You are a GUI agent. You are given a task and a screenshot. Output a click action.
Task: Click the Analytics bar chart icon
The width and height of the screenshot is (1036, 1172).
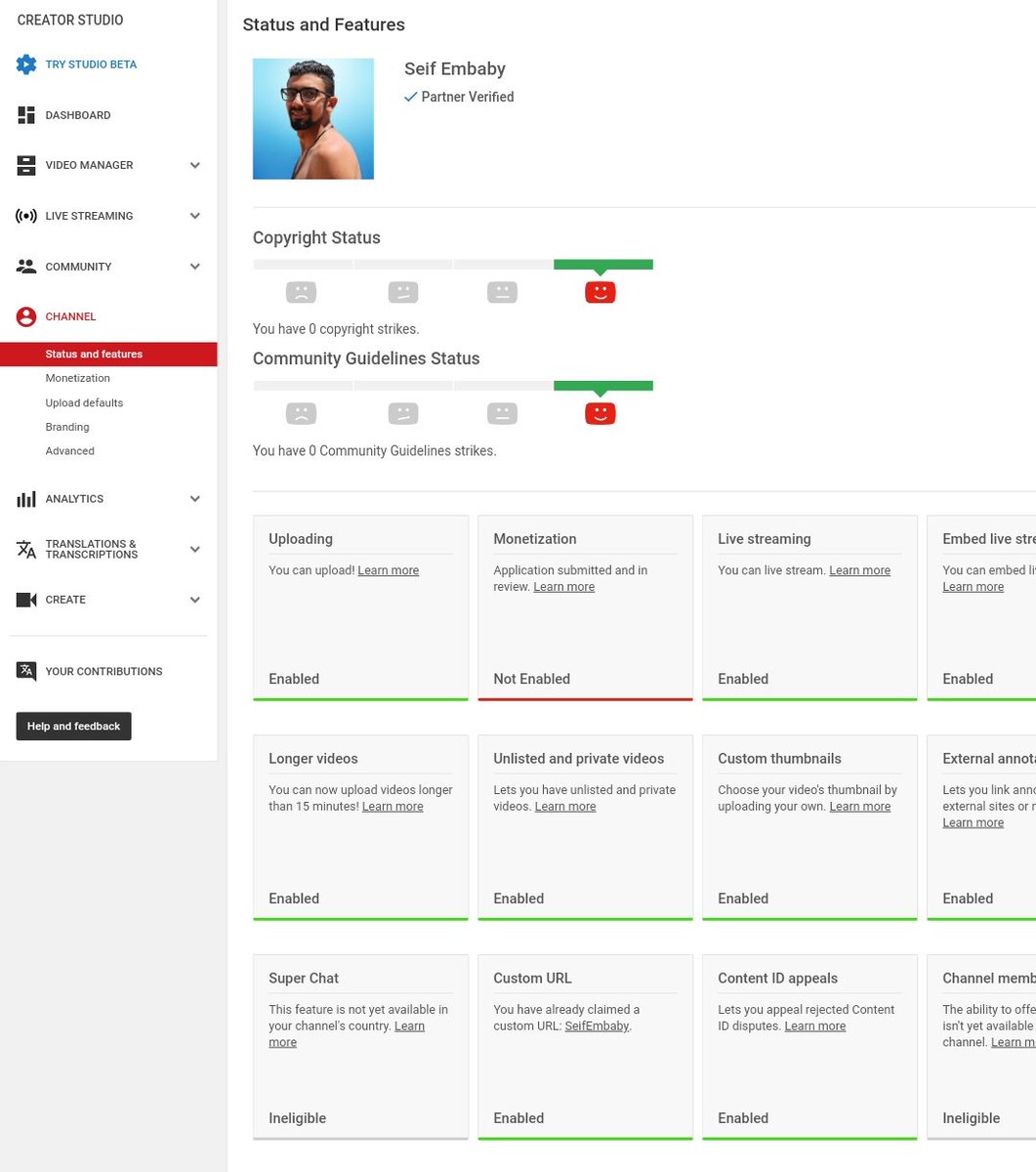click(x=26, y=499)
